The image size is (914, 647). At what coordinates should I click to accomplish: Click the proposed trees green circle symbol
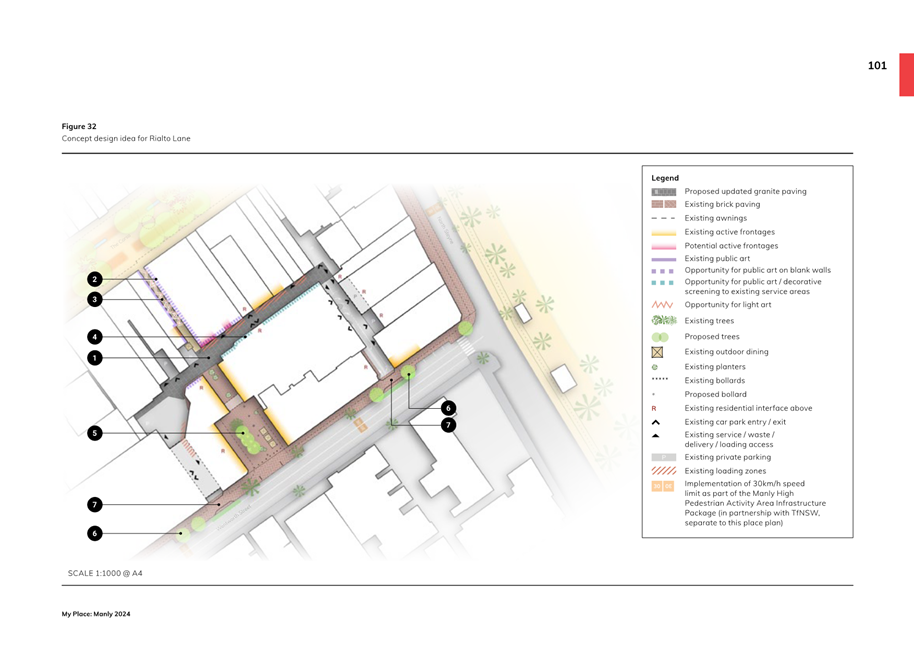pos(659,337)
